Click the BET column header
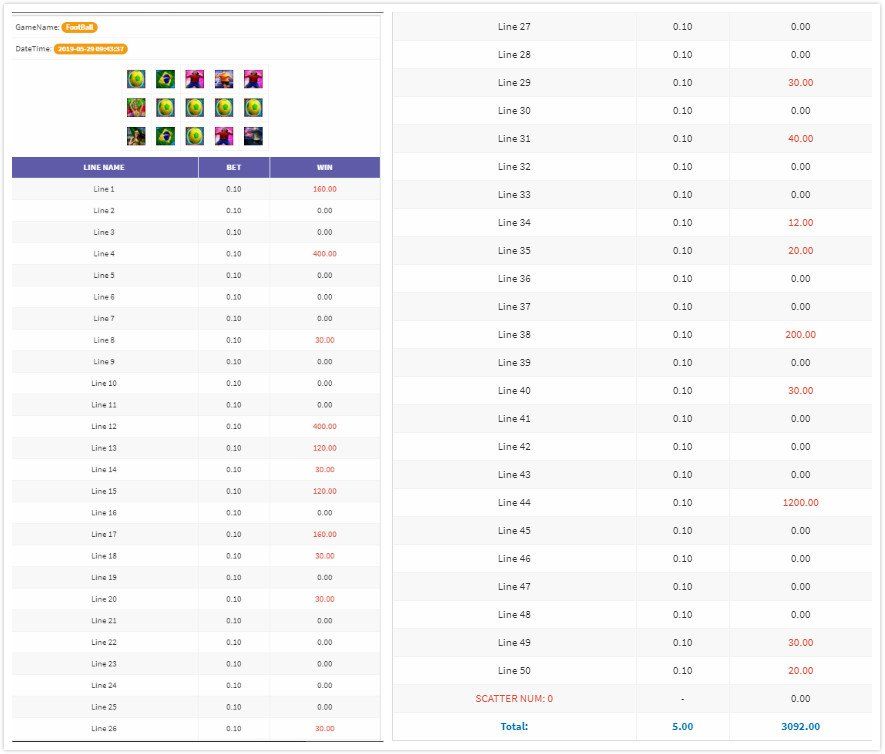885x754 pixels. [234, 168]
